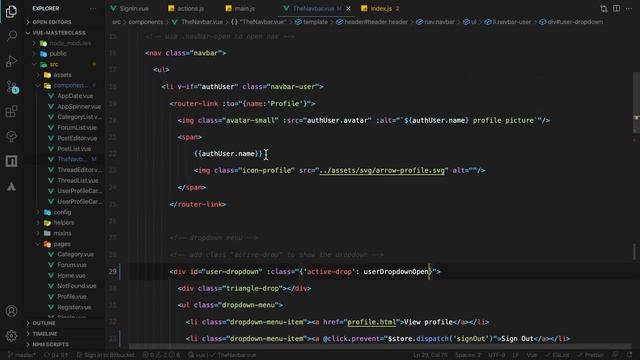Switch to the index.js tab

381,9
